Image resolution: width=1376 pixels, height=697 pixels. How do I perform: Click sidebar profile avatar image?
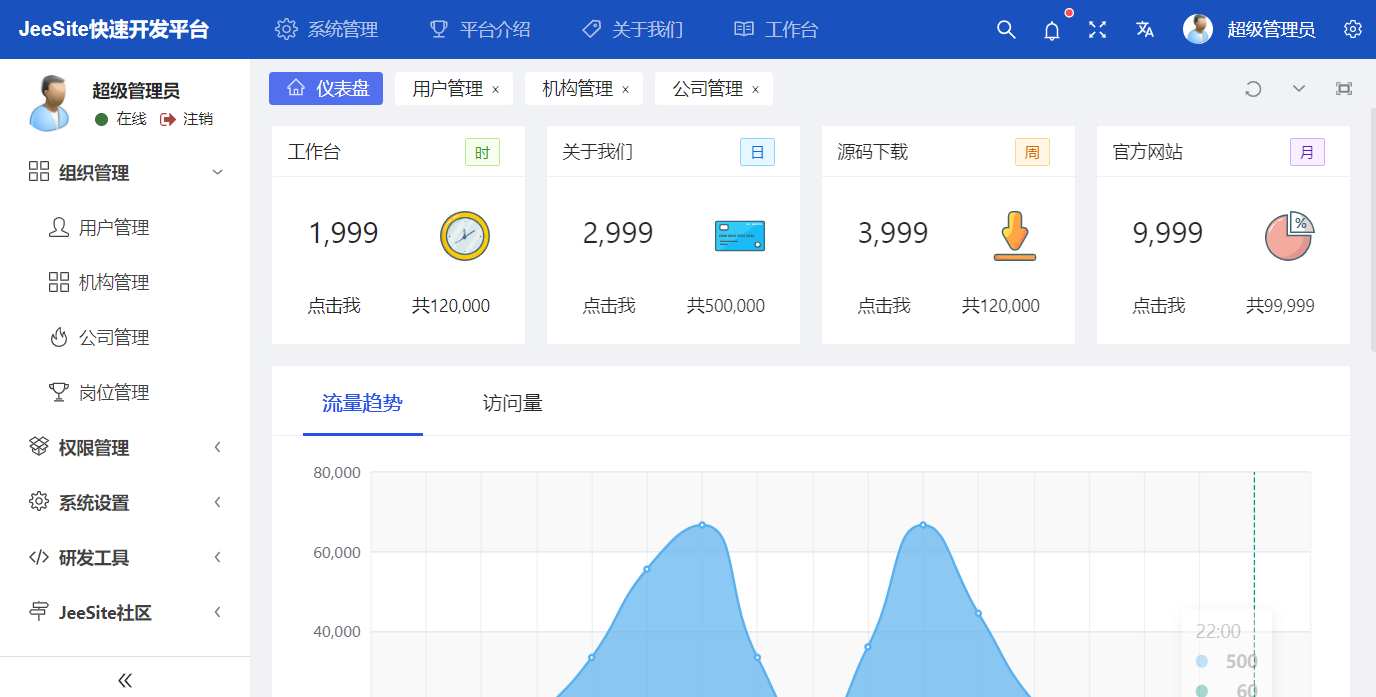pos(48,103)
